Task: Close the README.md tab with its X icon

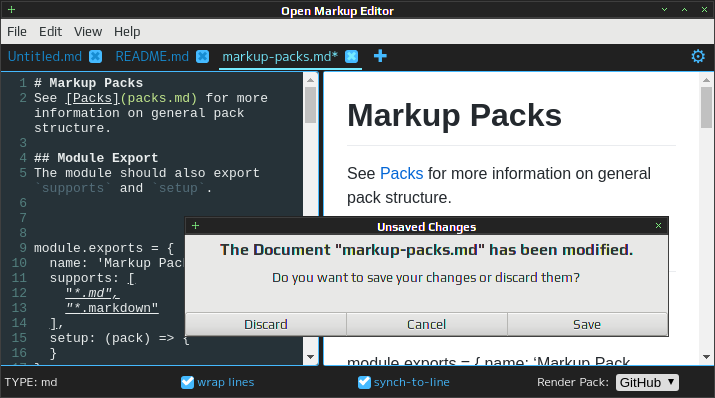Action: (202, 57)
